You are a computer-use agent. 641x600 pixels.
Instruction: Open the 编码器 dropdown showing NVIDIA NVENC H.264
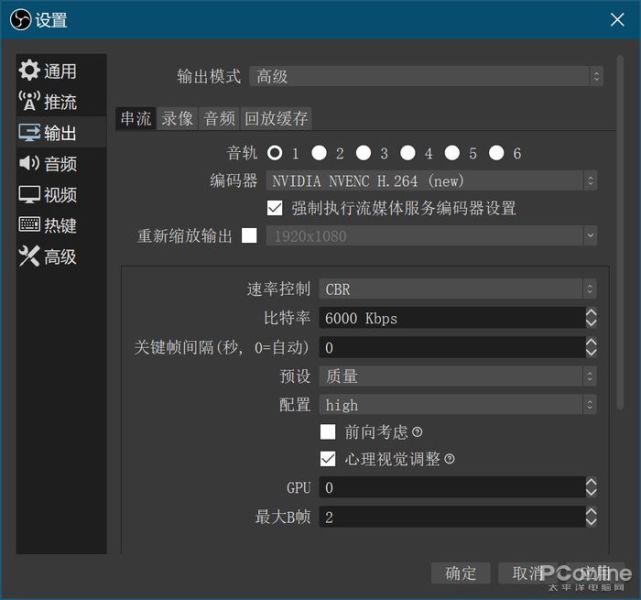pyautogui.click(x=431, y=181)
